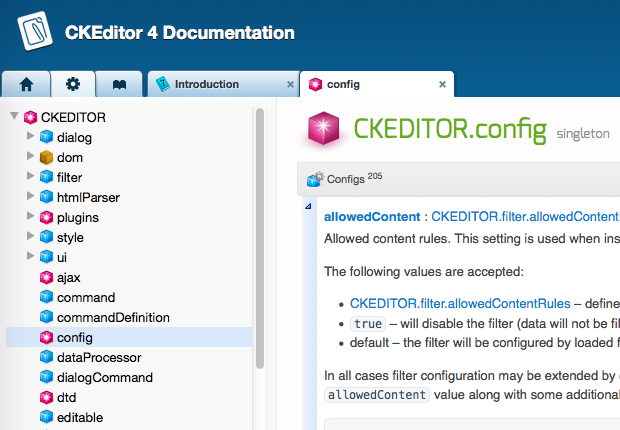Viewport: 620px width, 430px height.
Task: Close the config tab
Action: (442, 84)
